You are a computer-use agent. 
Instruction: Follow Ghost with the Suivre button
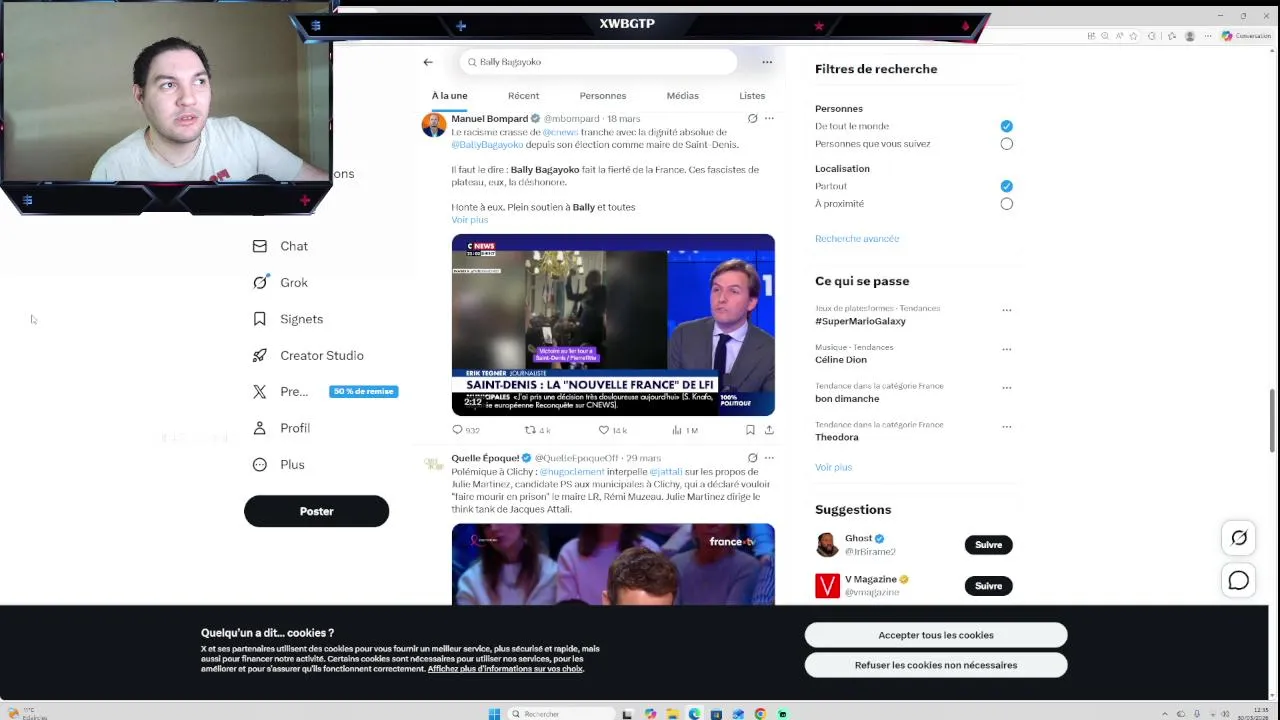pos(988,545)
